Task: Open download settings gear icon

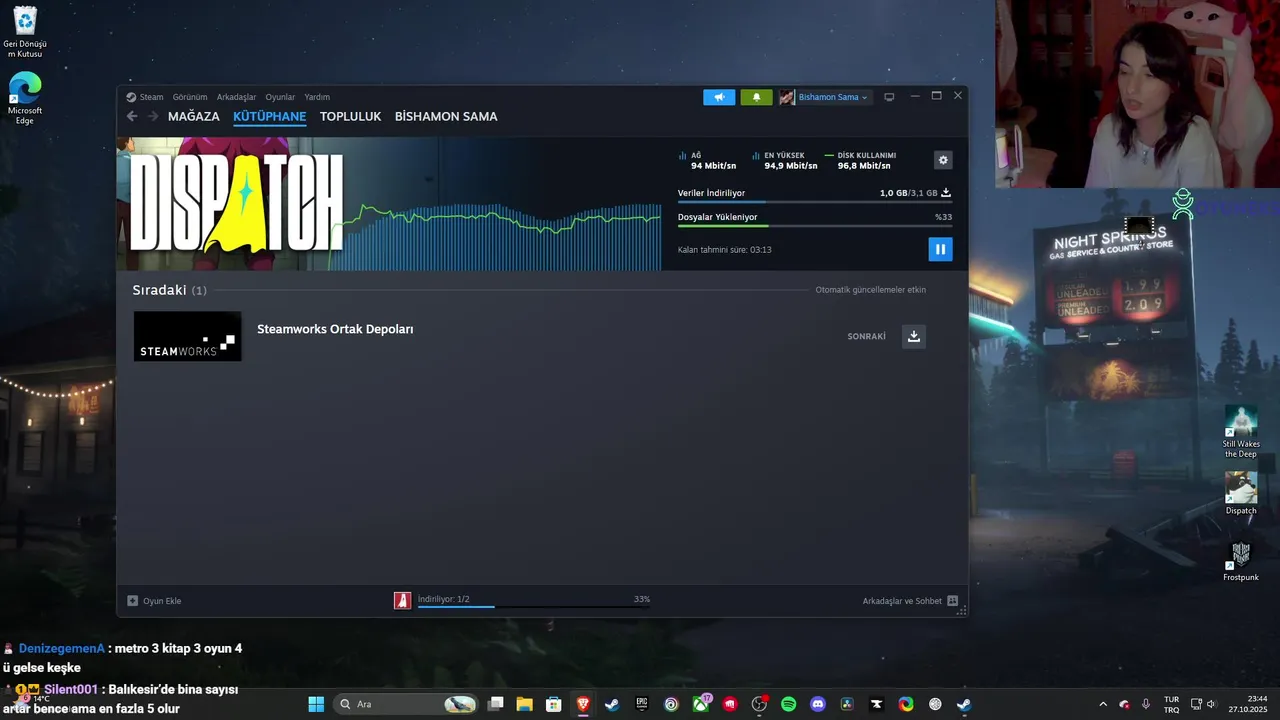Action: pos(942,160)
